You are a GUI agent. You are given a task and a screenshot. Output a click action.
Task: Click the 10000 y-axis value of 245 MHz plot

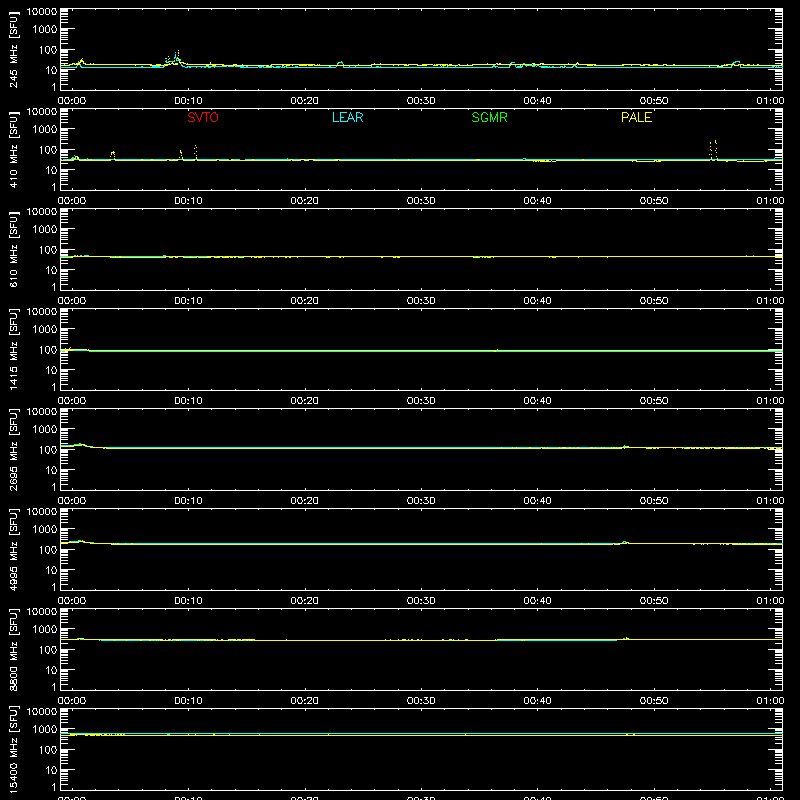coord(42,11)
